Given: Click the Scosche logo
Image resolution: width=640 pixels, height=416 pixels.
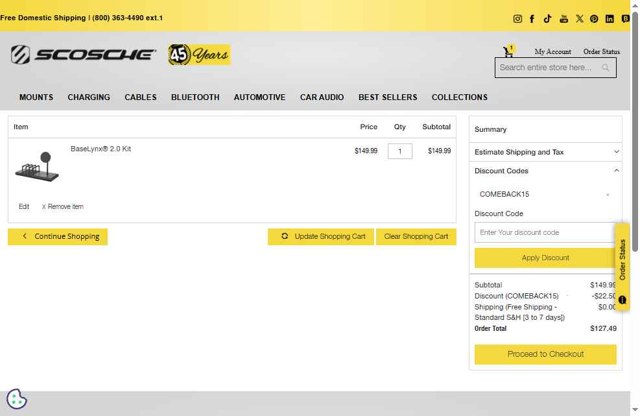Looking at the screenshot, I should 83,54.
